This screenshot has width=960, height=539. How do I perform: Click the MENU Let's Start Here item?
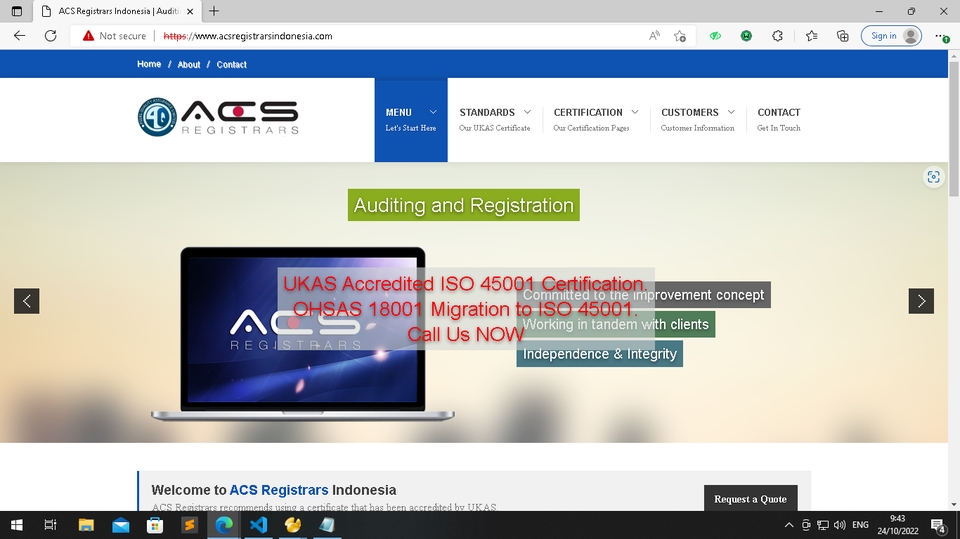[411, 120]
